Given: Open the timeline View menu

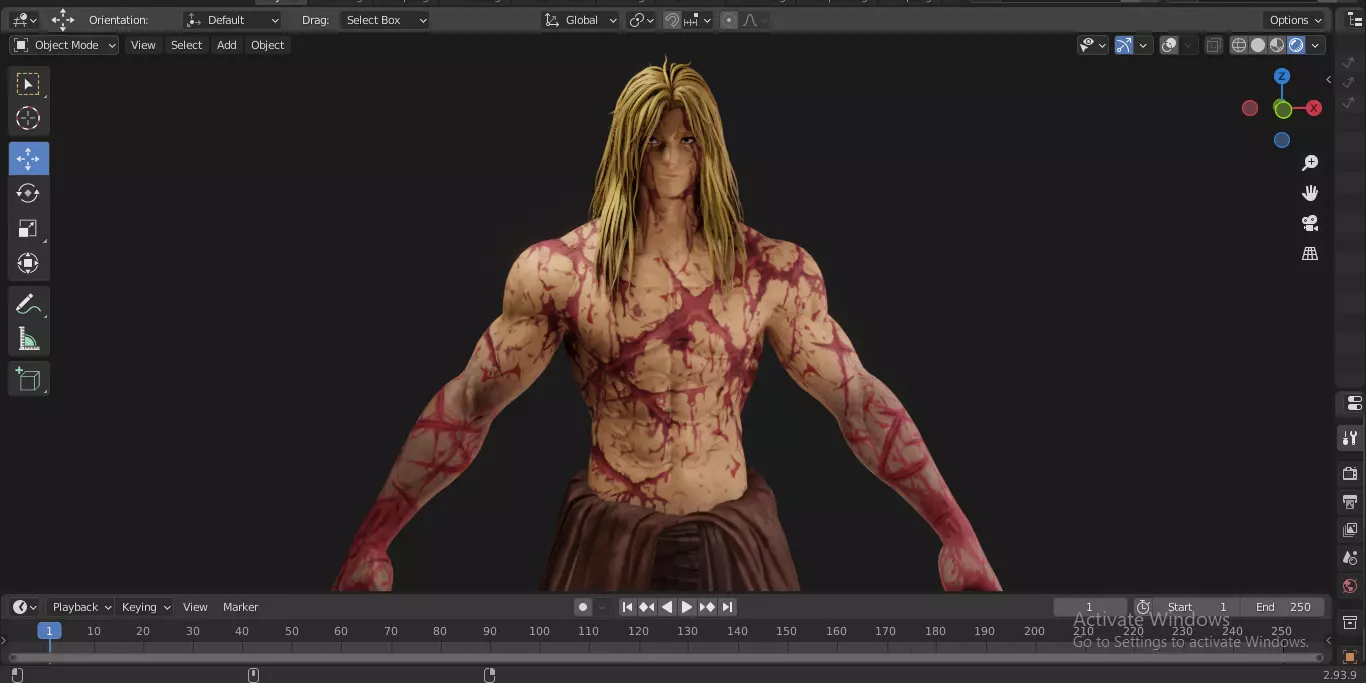Looking at the screenshot, I should (195, 607).
